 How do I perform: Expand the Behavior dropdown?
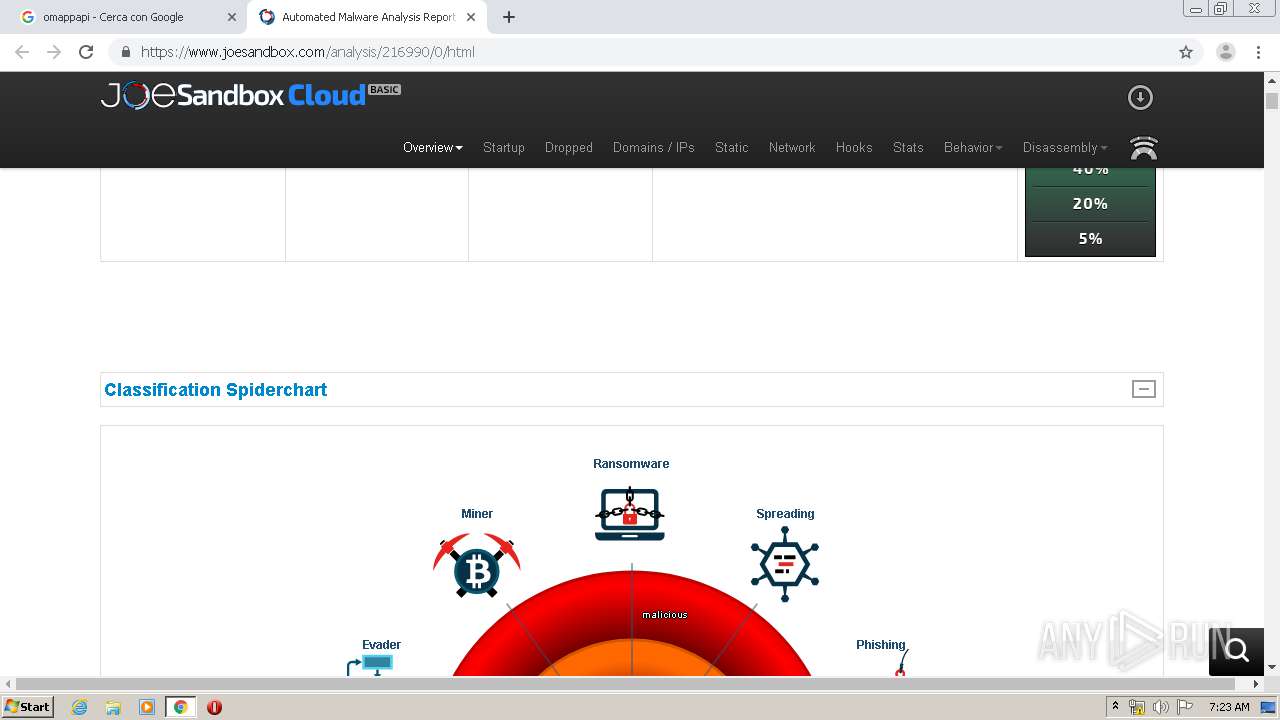click(x=973, y=147)
